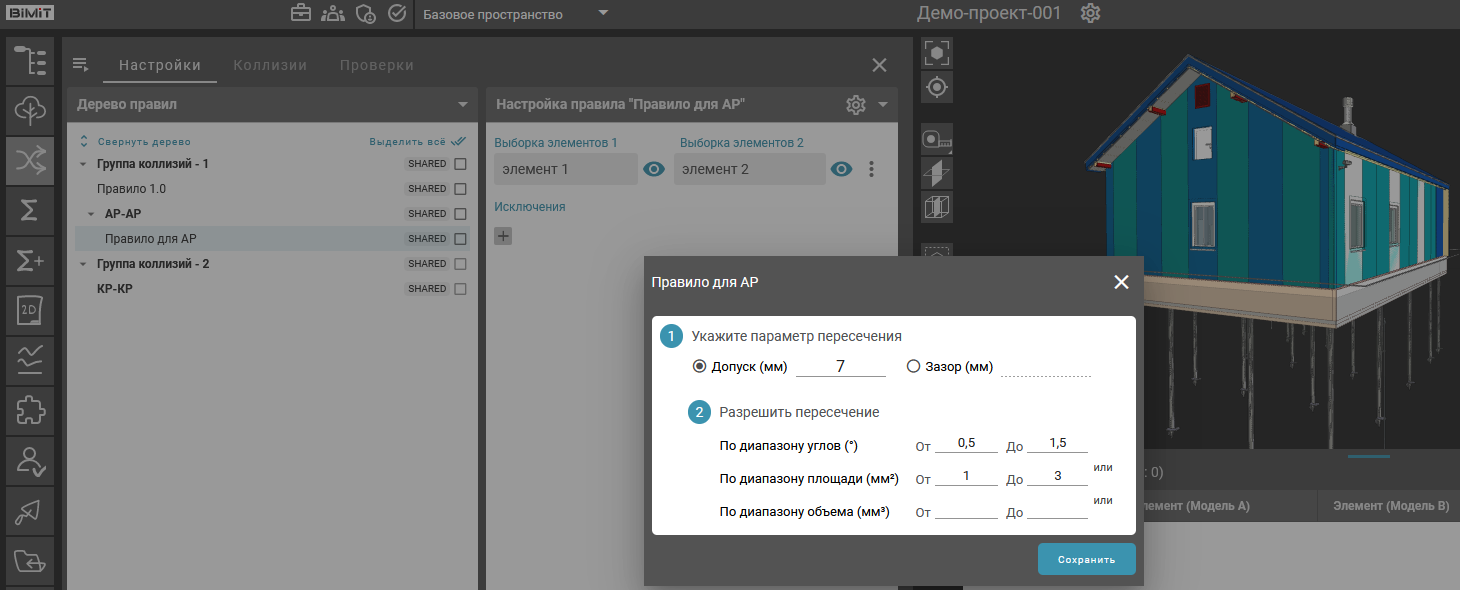Viewport: 1460px width, 590px height.
Task: Open the model tree sidebar icon
Action: coord(30,61)
